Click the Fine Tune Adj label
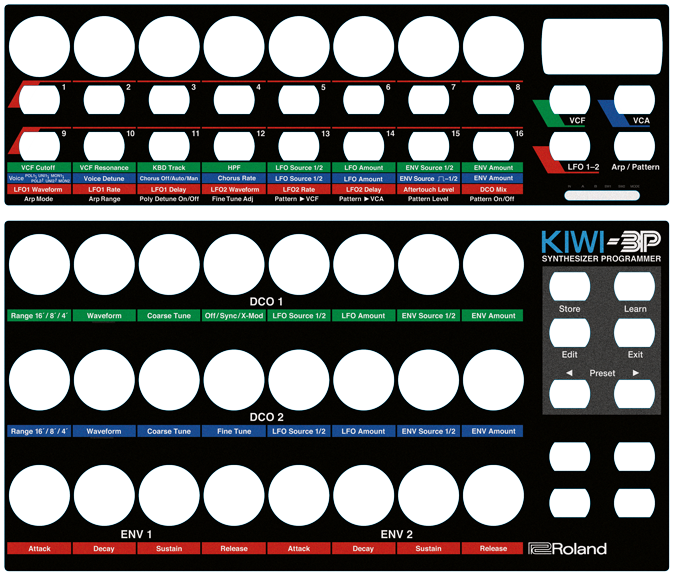 pos(233,199)
